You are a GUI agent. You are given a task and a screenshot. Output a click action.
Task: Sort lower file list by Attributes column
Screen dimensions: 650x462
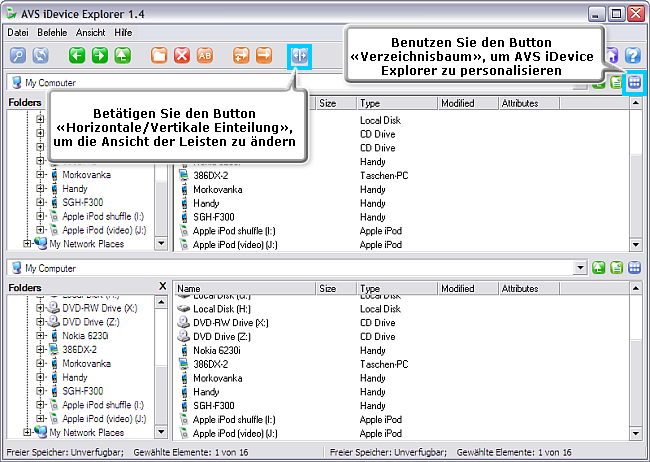[529, 288]
